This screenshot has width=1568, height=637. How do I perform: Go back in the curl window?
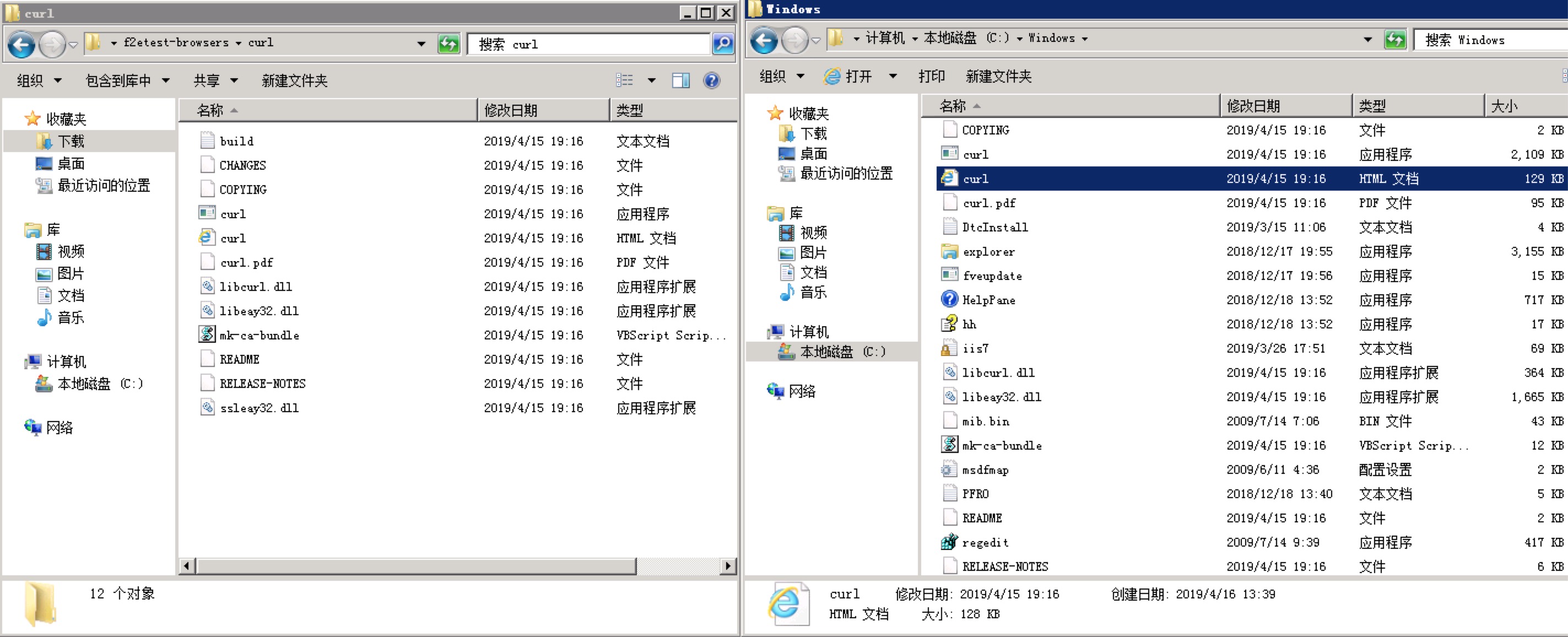click(x=21, y=45)
